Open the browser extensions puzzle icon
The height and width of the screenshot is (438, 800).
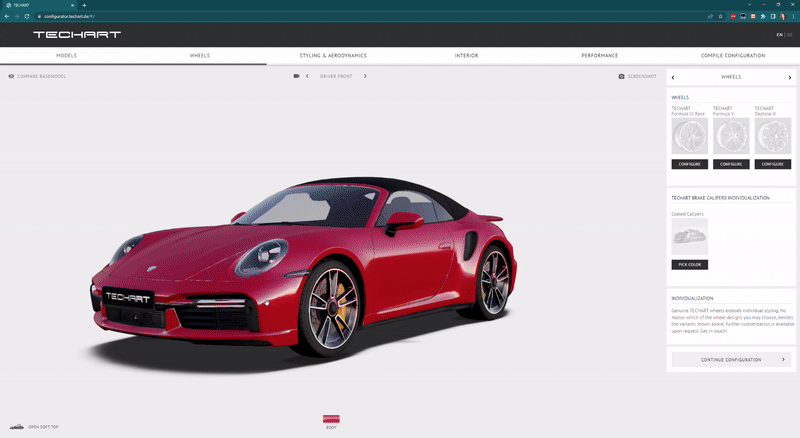coord(763,16)
